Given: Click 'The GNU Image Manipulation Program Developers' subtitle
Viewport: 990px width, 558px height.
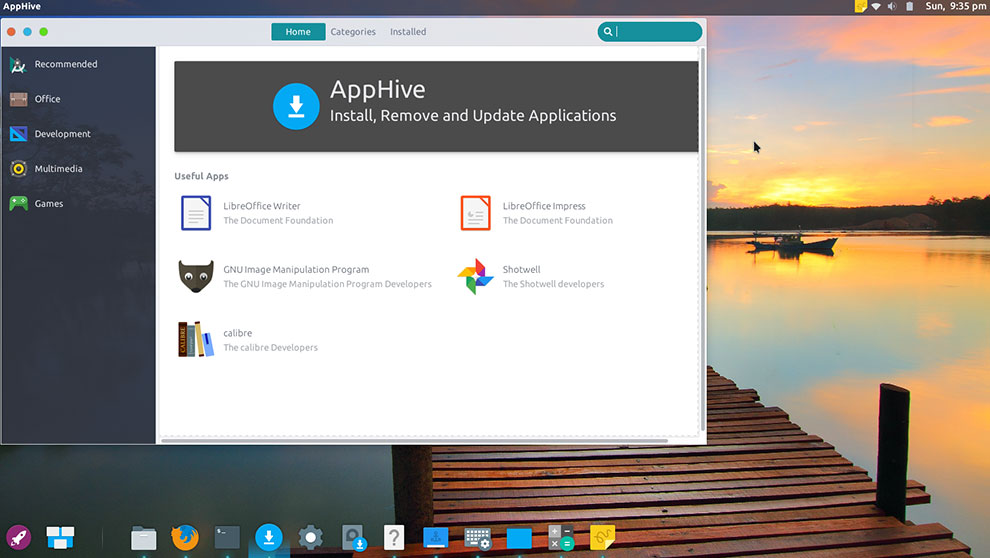Looking at the screenshot, I should [x=328, y=284].
